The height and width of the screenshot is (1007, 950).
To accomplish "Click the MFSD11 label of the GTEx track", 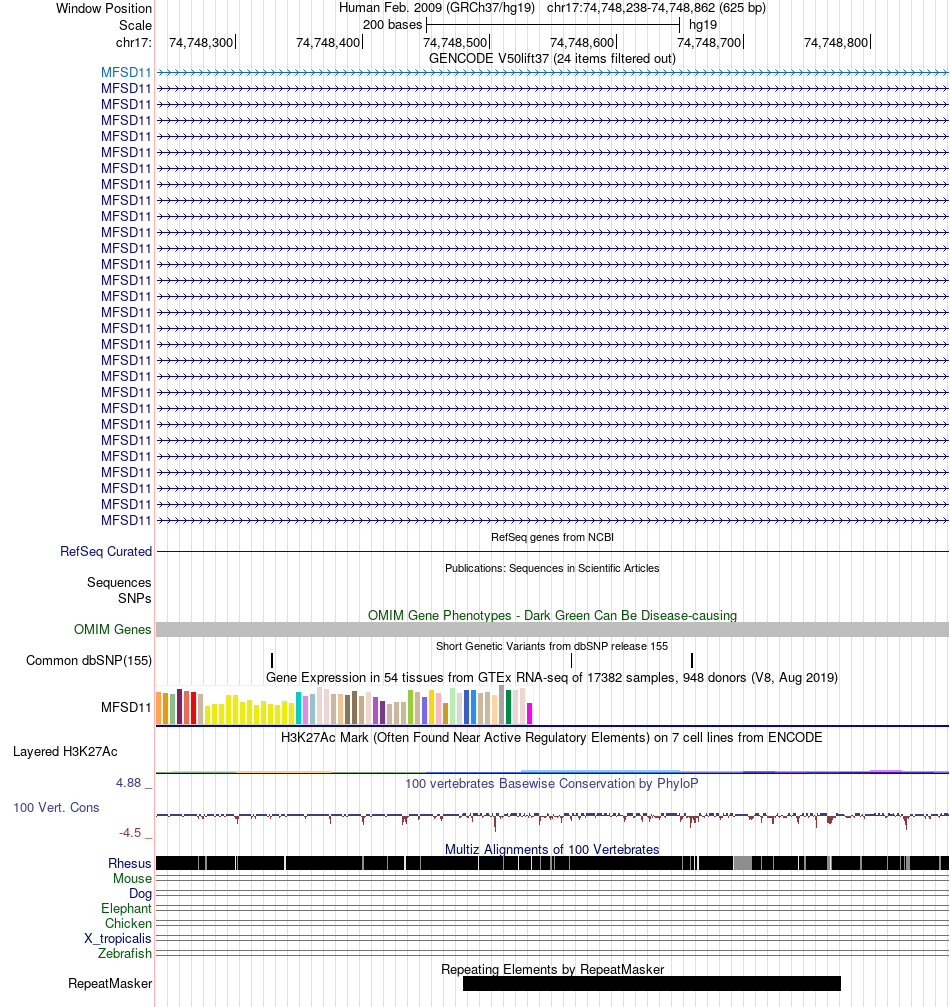I will click(x=126, y=708).
